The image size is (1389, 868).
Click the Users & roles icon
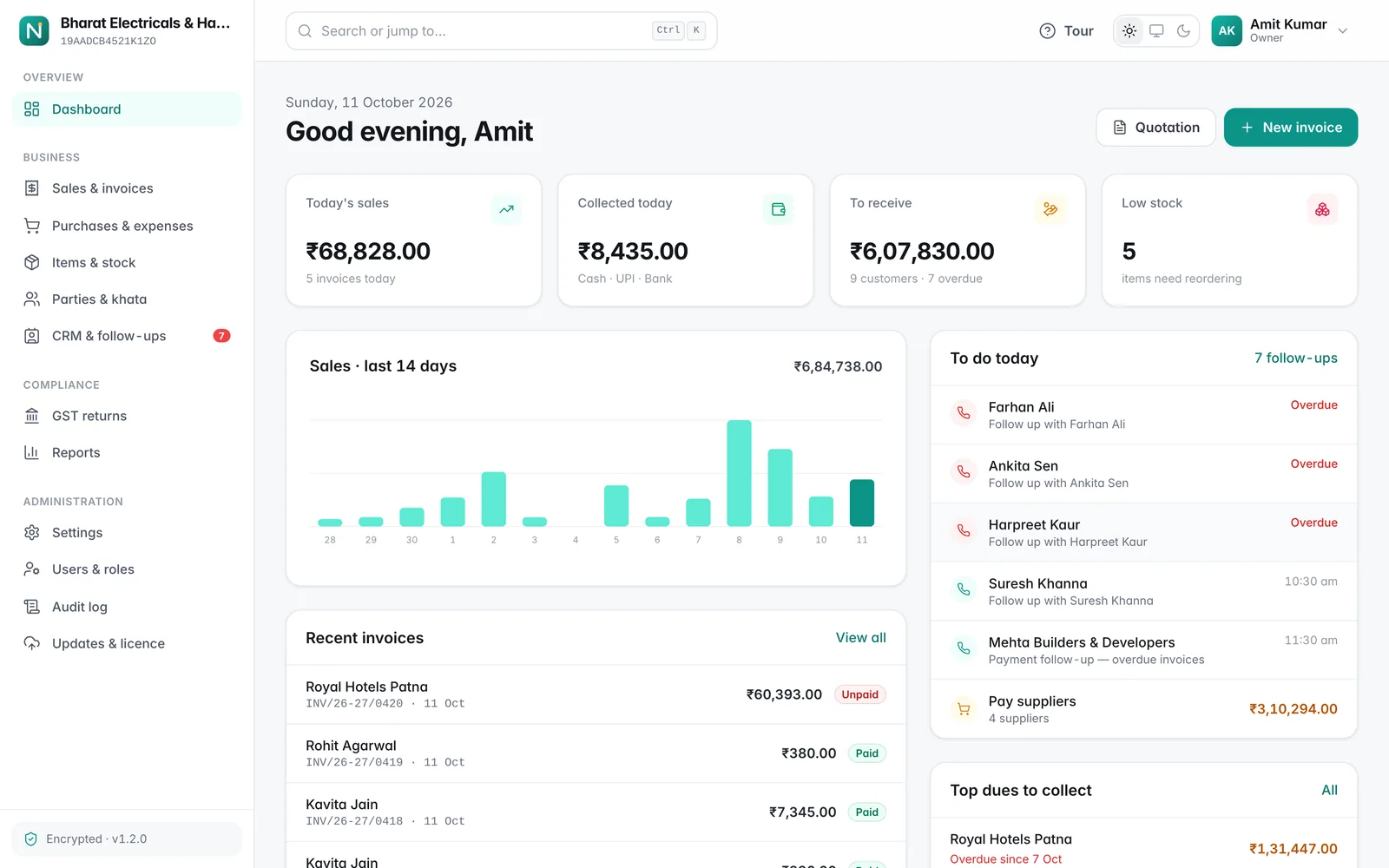point(32,569)
